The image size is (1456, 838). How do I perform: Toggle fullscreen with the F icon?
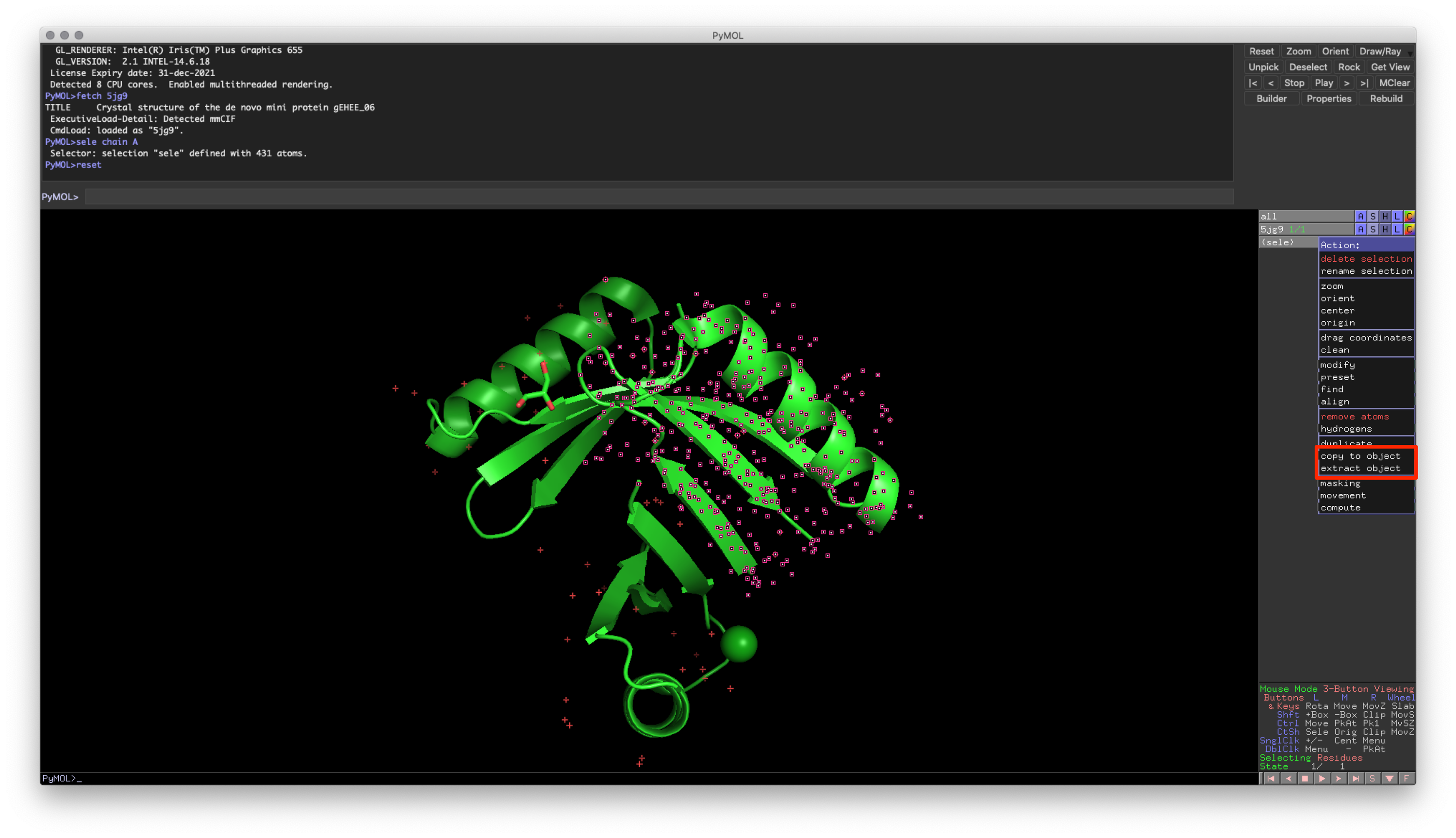click(x=1406, y=778)
